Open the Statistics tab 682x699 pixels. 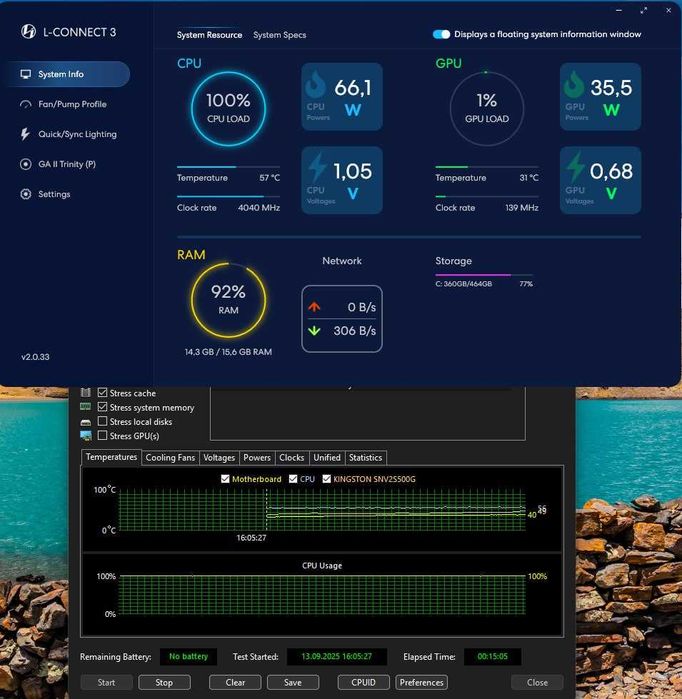(x=366, y=458)
